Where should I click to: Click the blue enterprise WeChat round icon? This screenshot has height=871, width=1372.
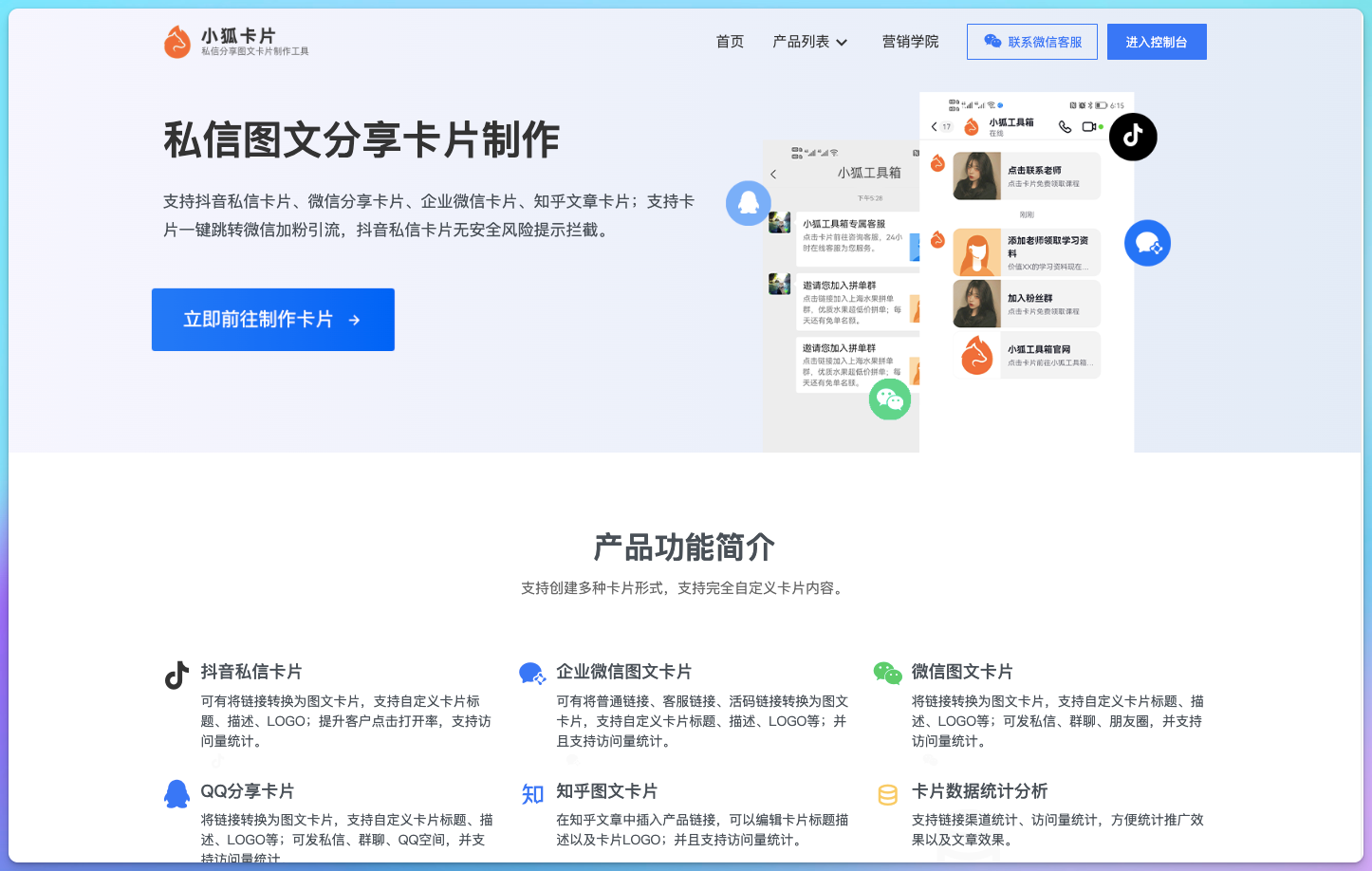[x=1147, y=243]
